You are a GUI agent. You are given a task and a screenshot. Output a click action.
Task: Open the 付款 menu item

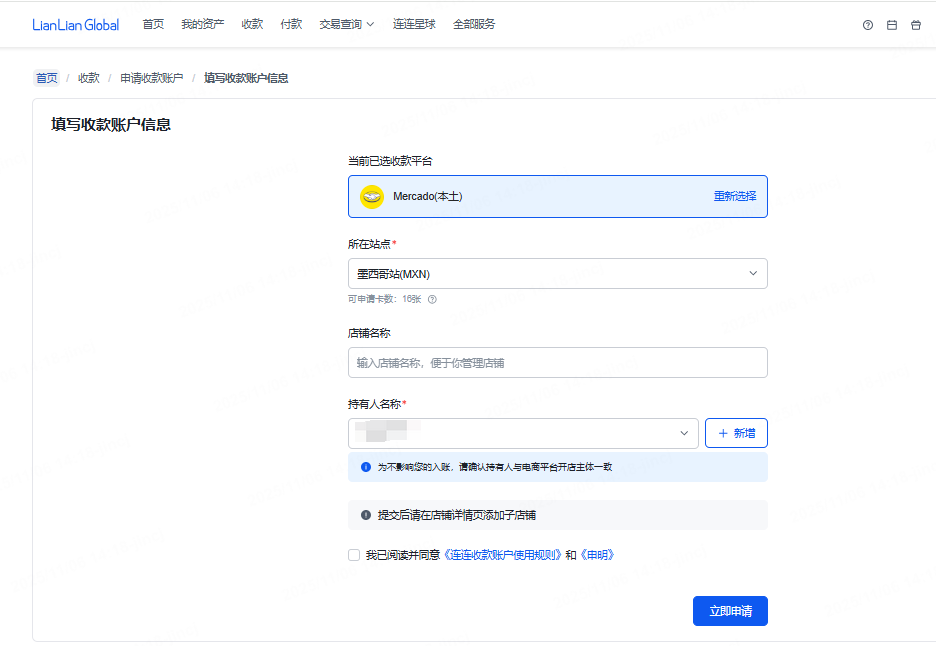point(291,24)
